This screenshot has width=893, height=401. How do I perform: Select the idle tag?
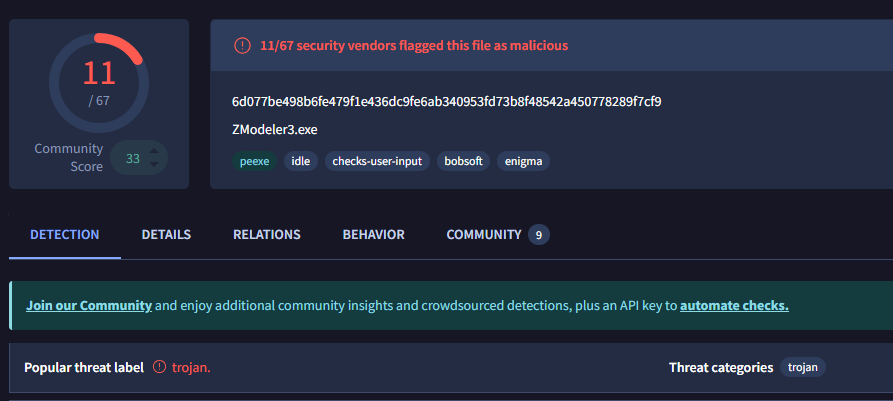[301, 161]
